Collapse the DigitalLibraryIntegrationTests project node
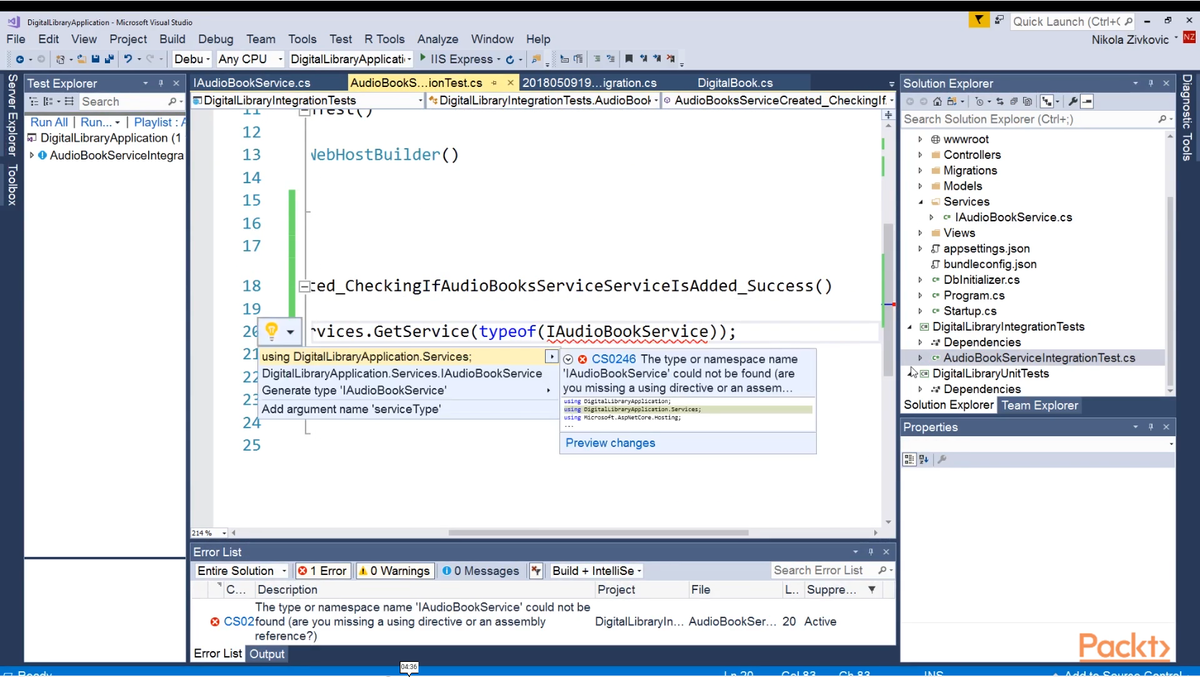 910,327
